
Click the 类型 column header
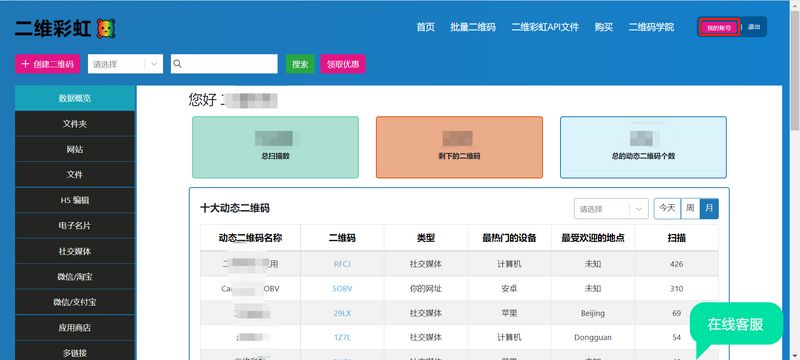(x=426, y=238)
